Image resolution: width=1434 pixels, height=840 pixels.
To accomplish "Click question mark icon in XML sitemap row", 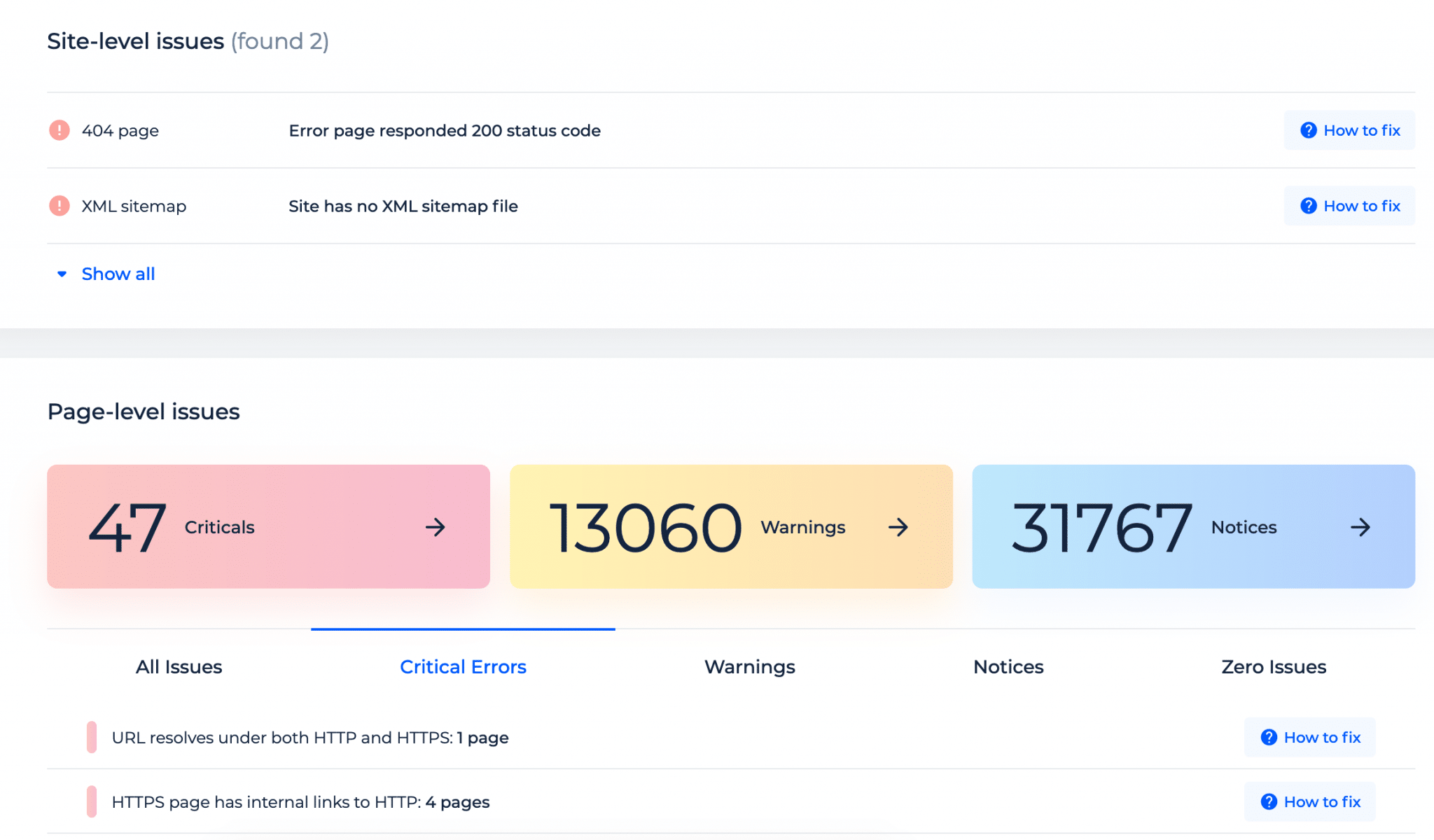I will (1308, 206).
